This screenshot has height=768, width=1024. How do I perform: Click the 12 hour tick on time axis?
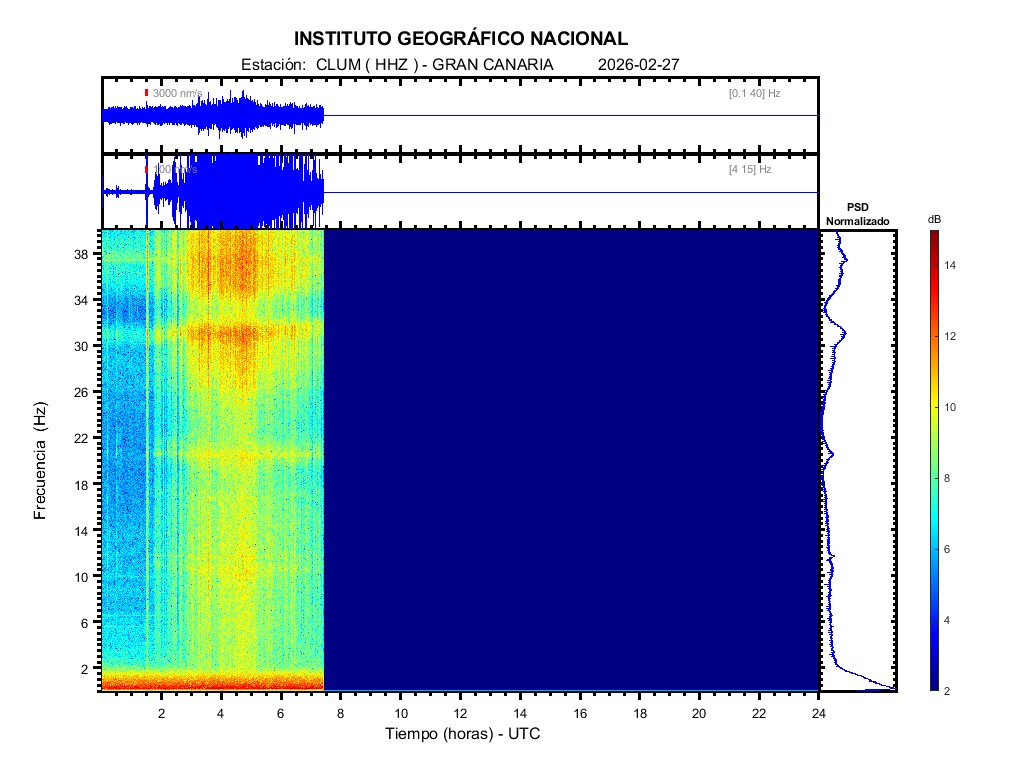click(460, 713)
